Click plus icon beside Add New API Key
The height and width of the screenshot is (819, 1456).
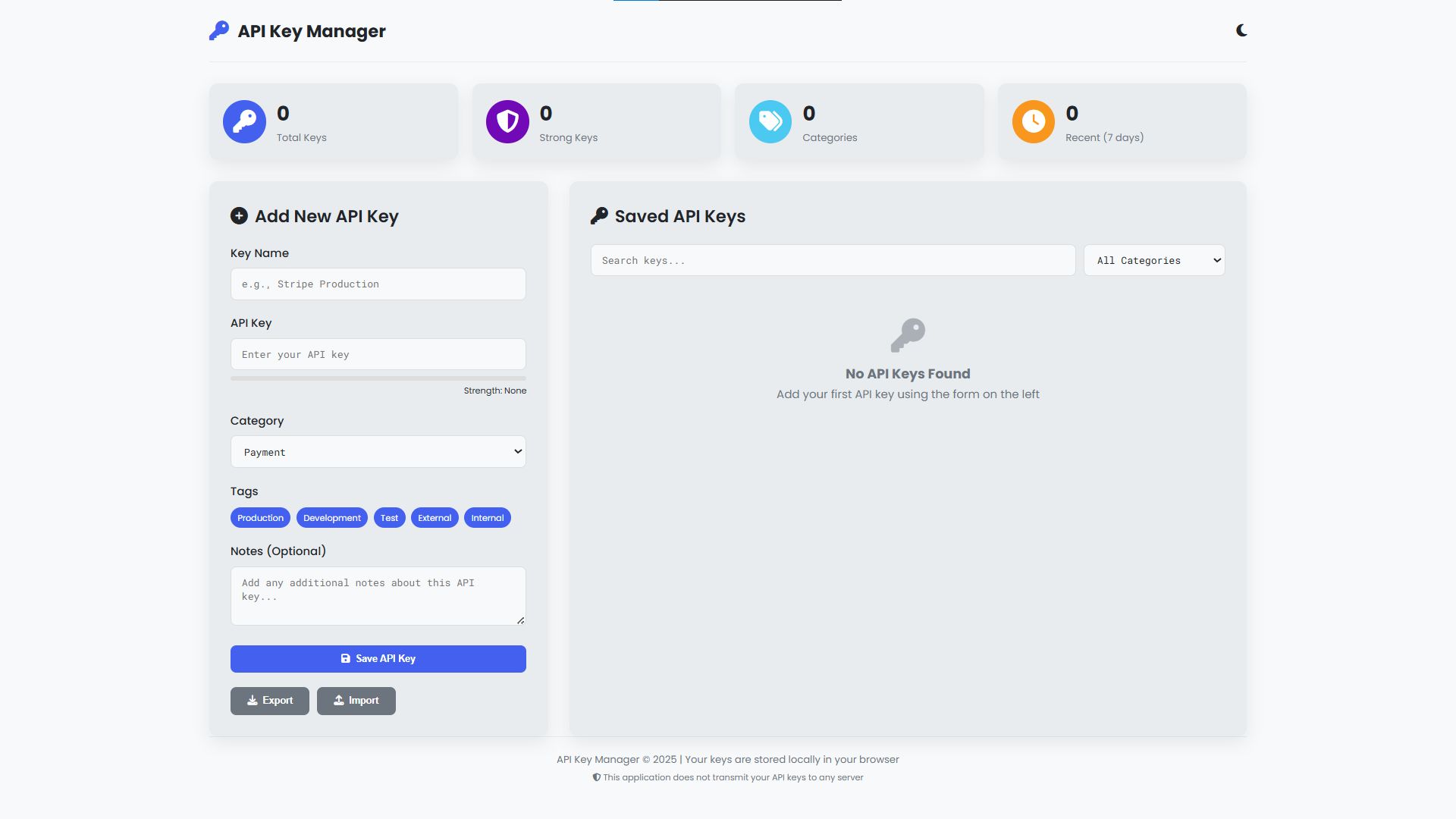(x=239, y=216)
